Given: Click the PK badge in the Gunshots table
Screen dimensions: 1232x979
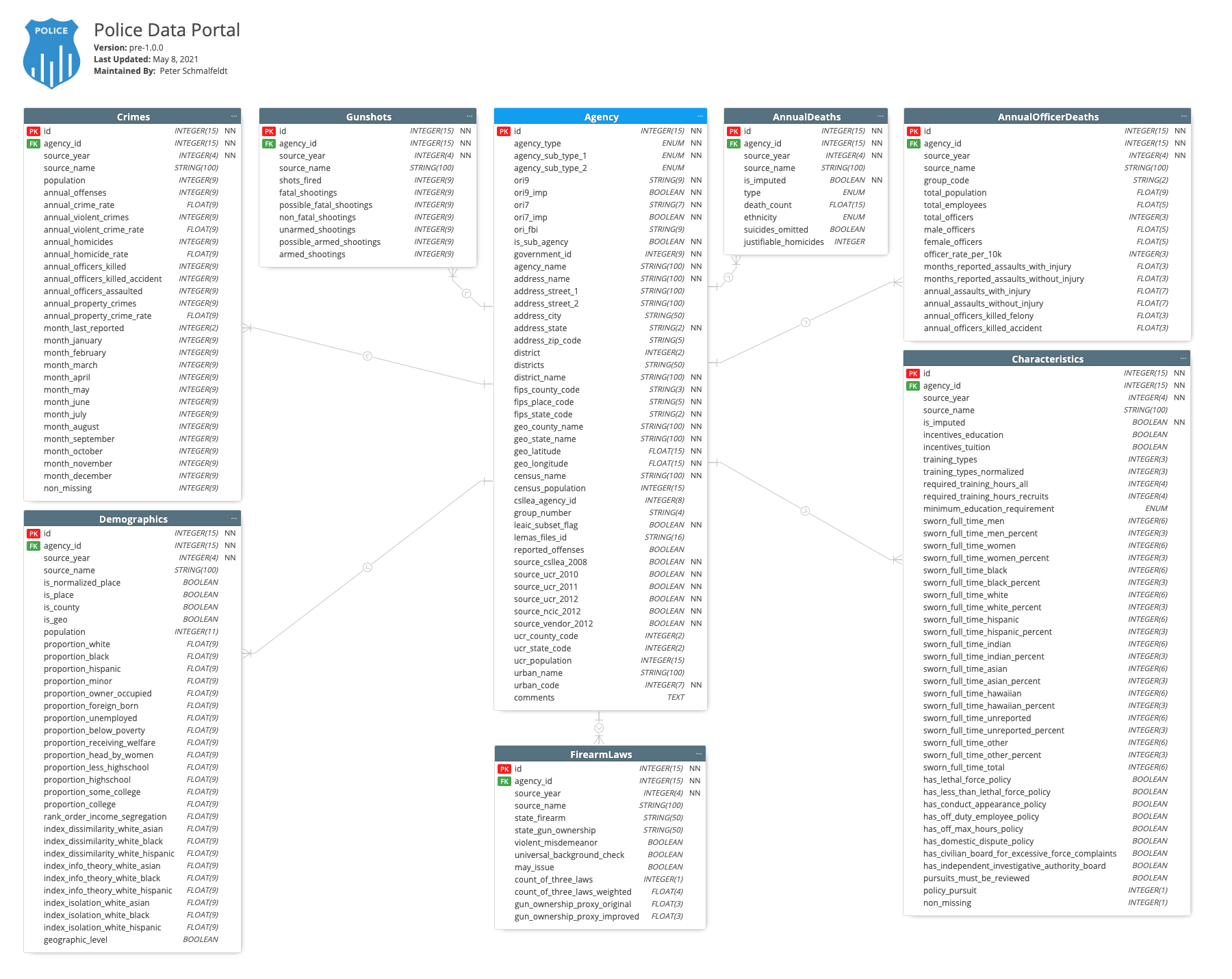Looking at the screenshot, I should click(269, 131).
